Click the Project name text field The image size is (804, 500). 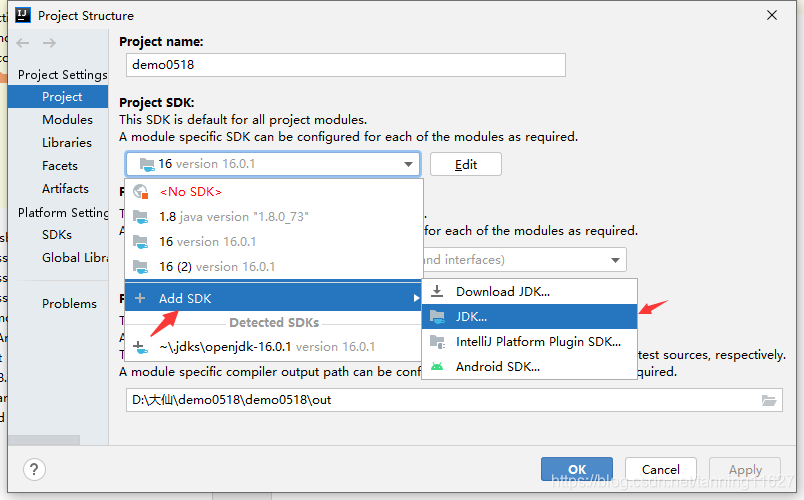(346, 65)
